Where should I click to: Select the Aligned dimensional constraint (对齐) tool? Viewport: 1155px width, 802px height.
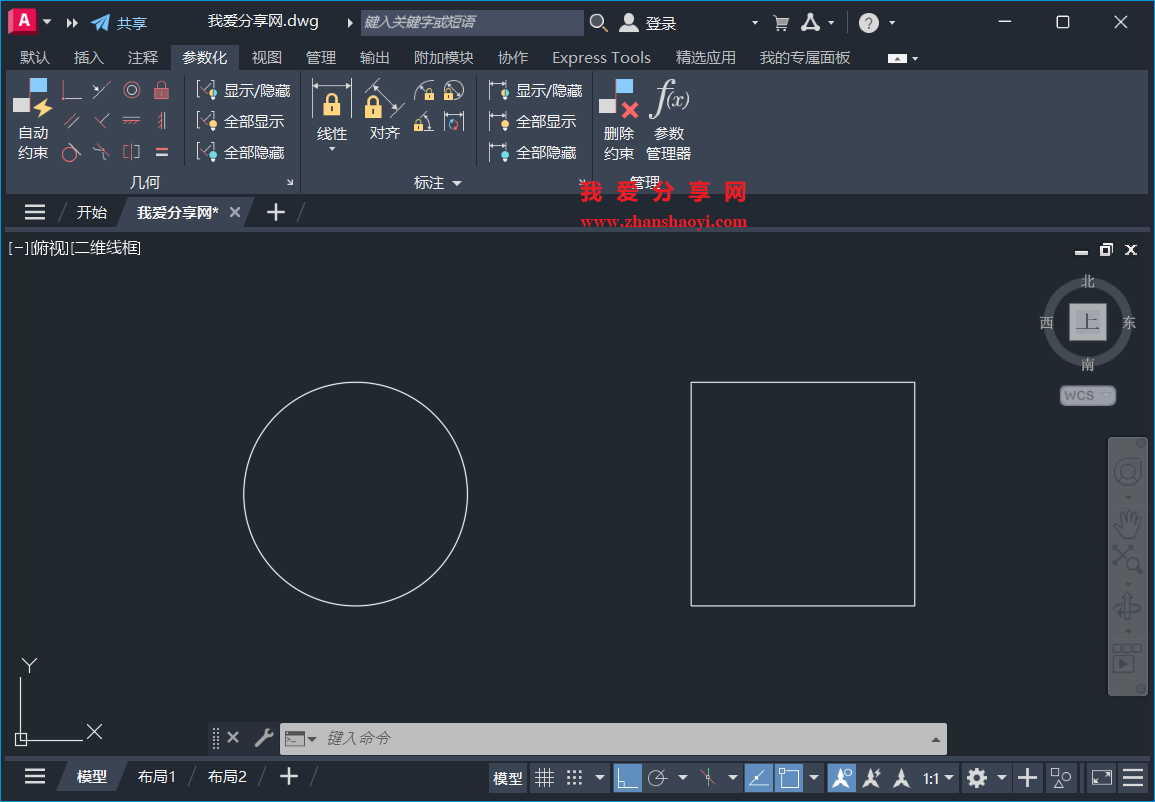pos(384,110)
